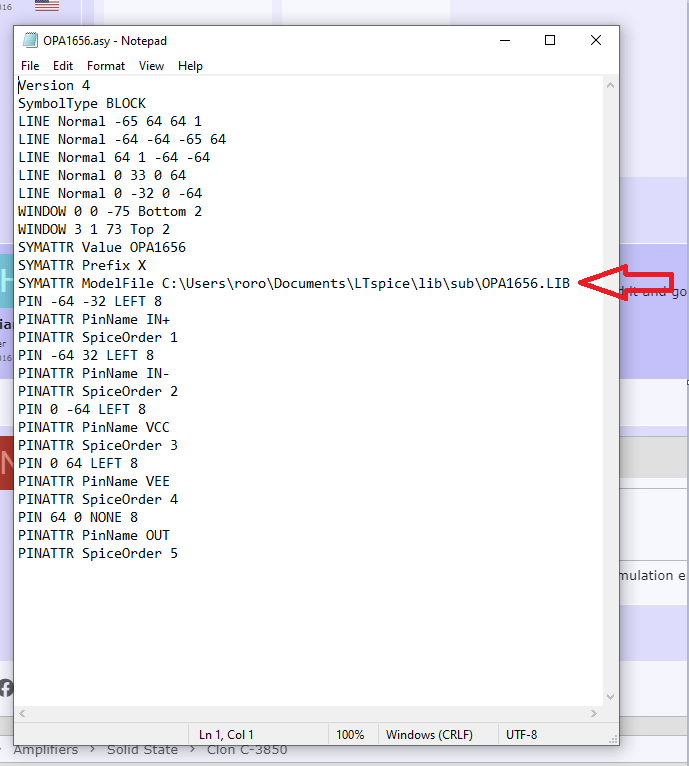Click line 'LINE Normal -64 -64 -65 64'
Viewport: 689px width, 766px height.
click(x=122, y=140)
